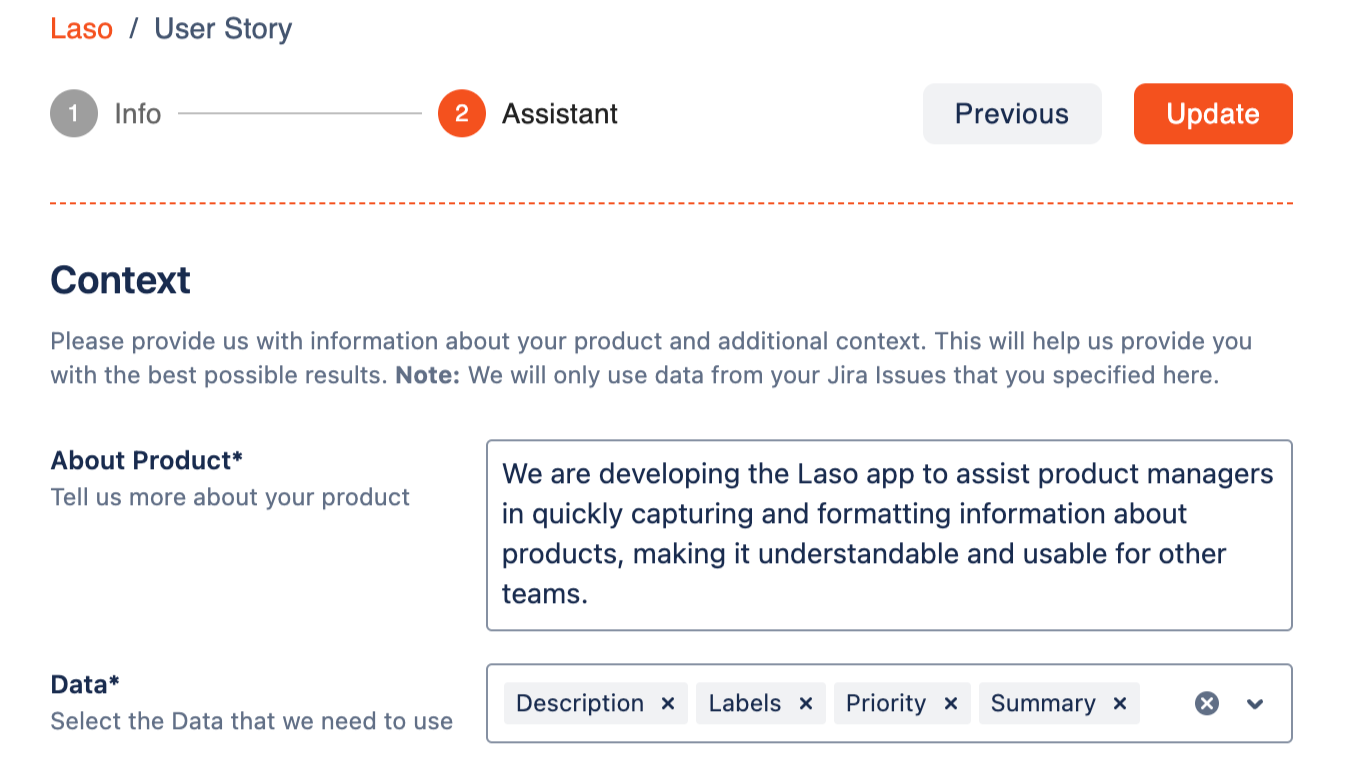Screen dimensions: 1372x781
Task: Remove the Summary tag
Action: point(1120,704)
